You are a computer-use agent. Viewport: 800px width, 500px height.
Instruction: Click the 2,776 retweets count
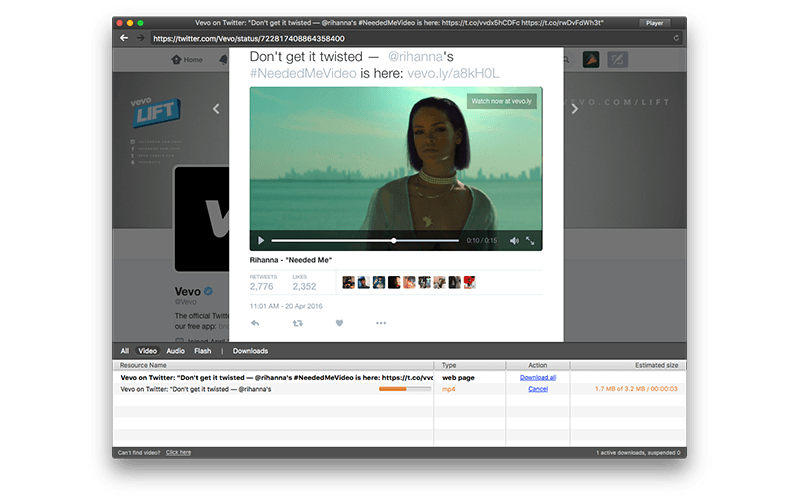point(262,287)
